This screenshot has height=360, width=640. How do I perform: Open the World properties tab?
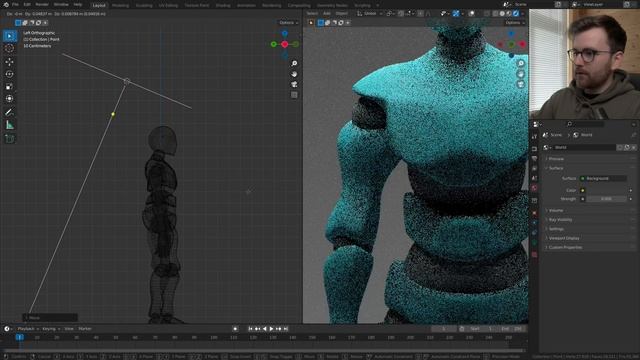[x=534, y=189]
